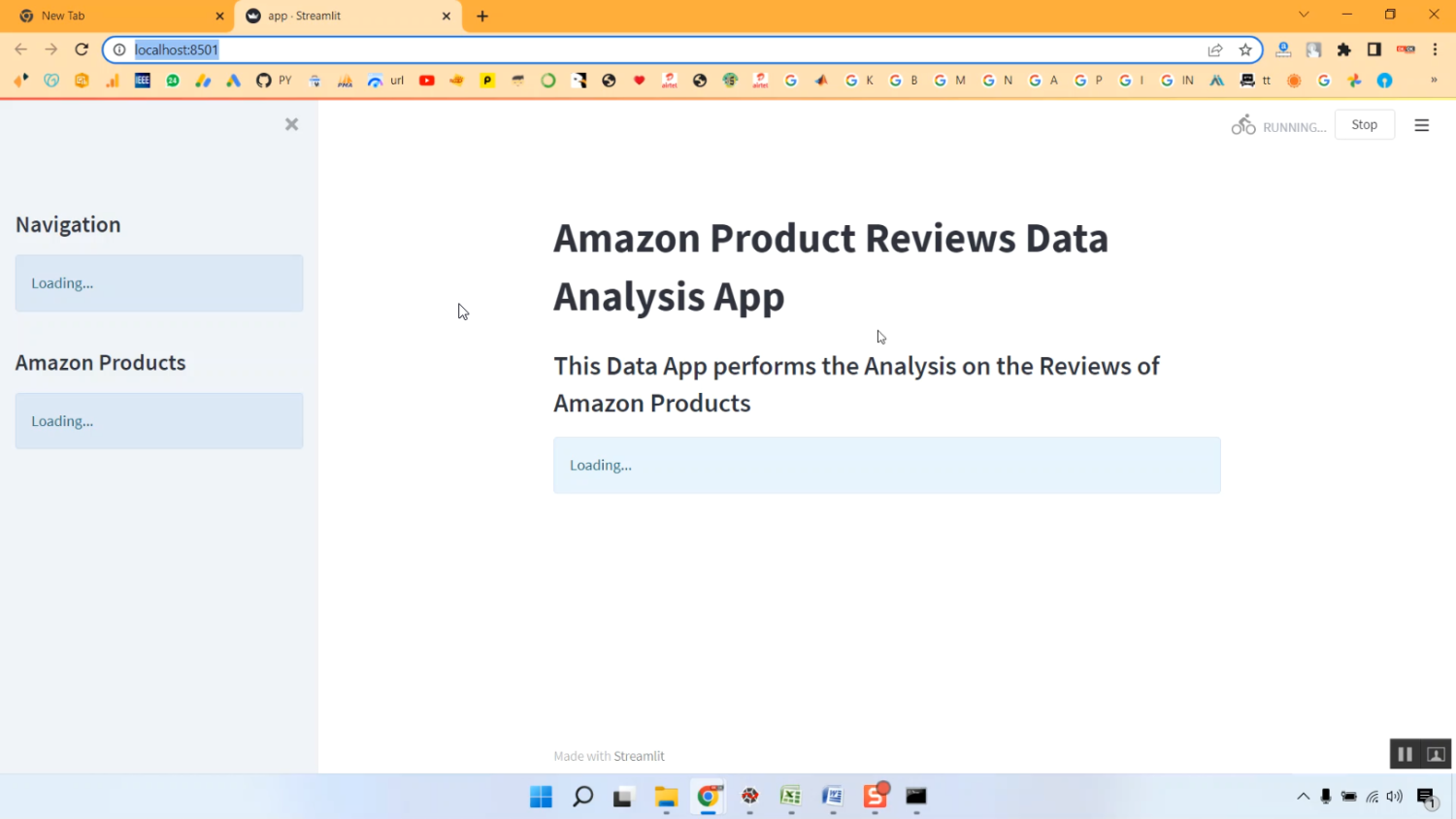Expand the Amazon Products loading selector
This screenshot has width=1456, height=819.
point(159,421)
